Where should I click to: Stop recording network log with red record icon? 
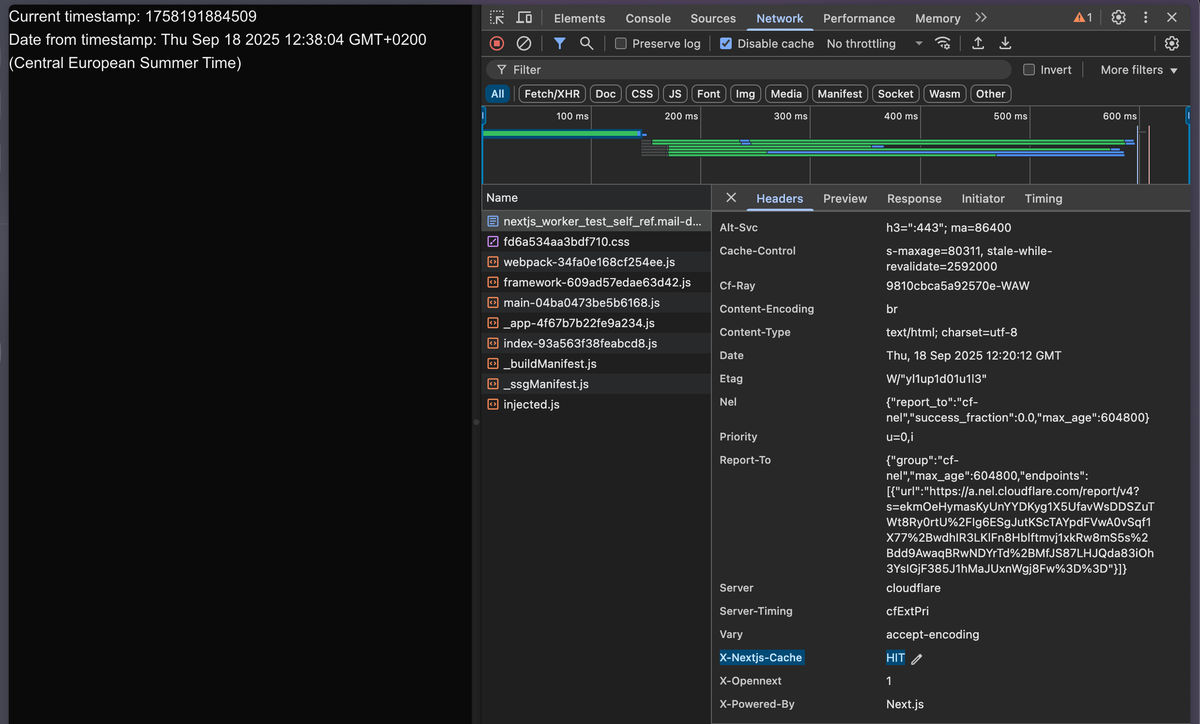[x=496, y=43]
